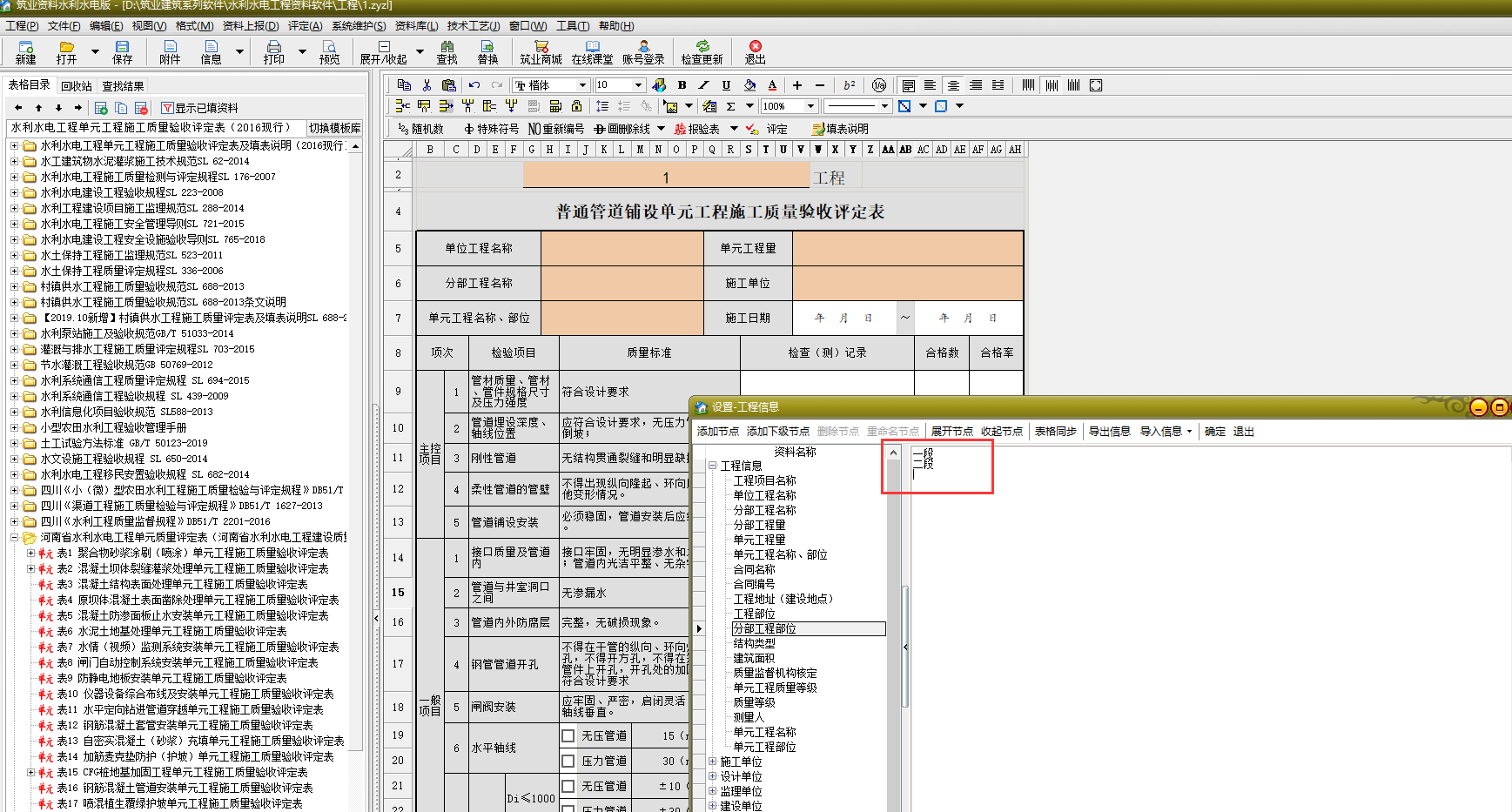Cut the selection with the scissors icon

pyautogui.click(x=427, y=84)
